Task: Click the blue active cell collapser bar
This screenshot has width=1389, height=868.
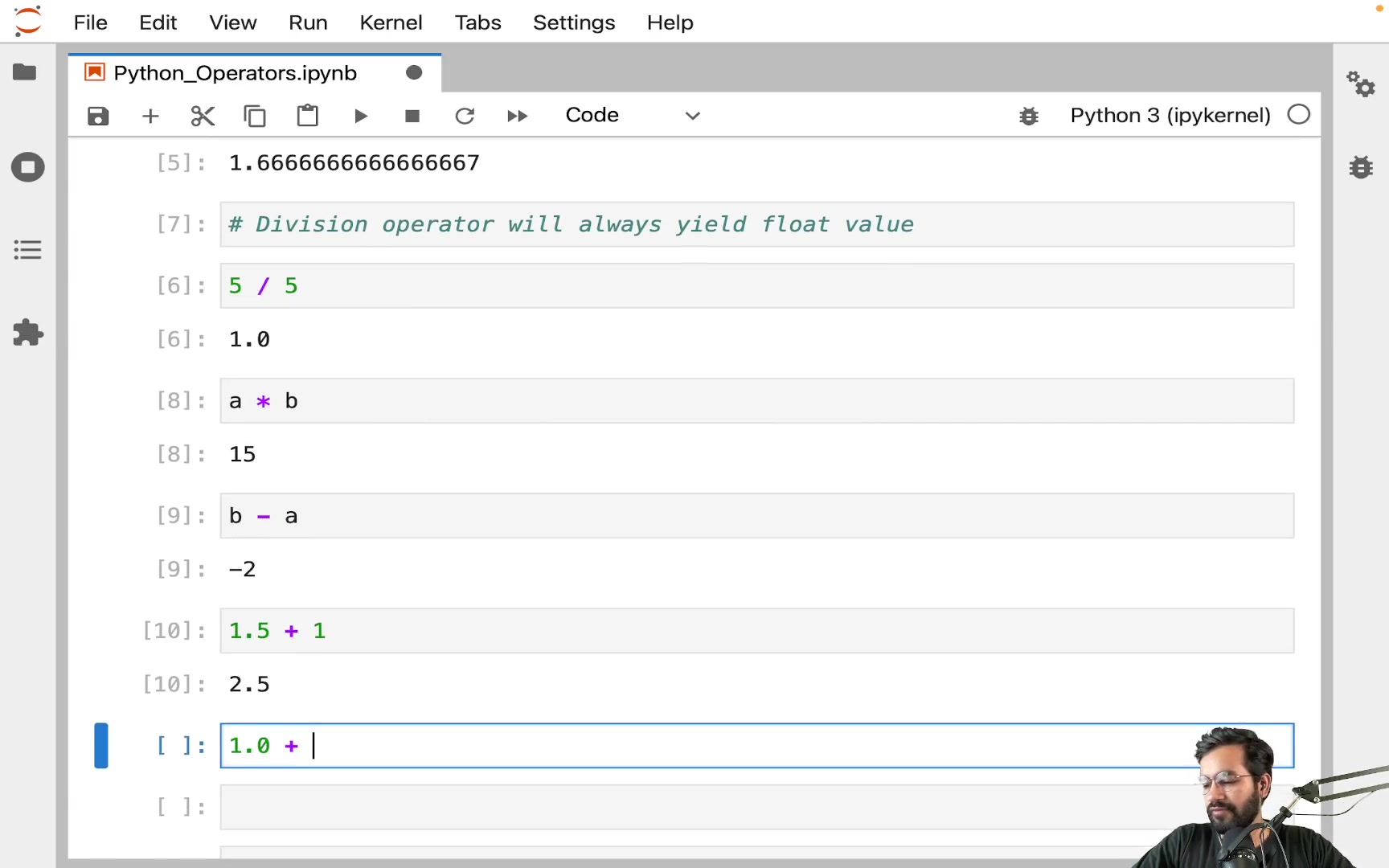Action: [x=101, y=746]
